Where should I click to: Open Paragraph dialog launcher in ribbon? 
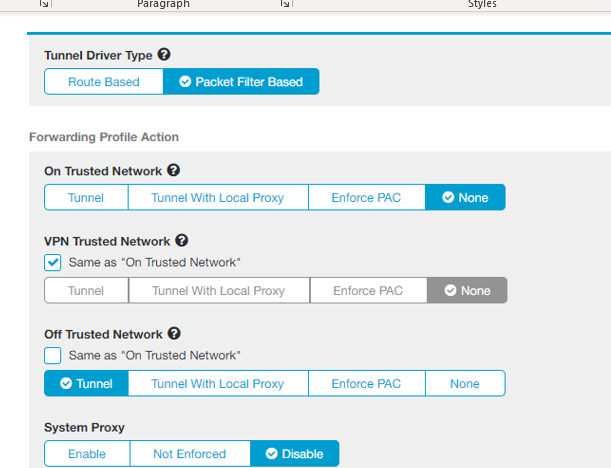click(285, 4)
